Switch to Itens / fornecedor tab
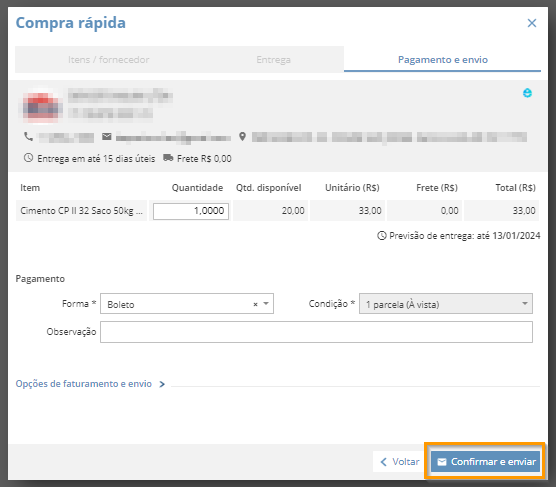This screenshot has width=556, height=487. [x=109, y=59]
